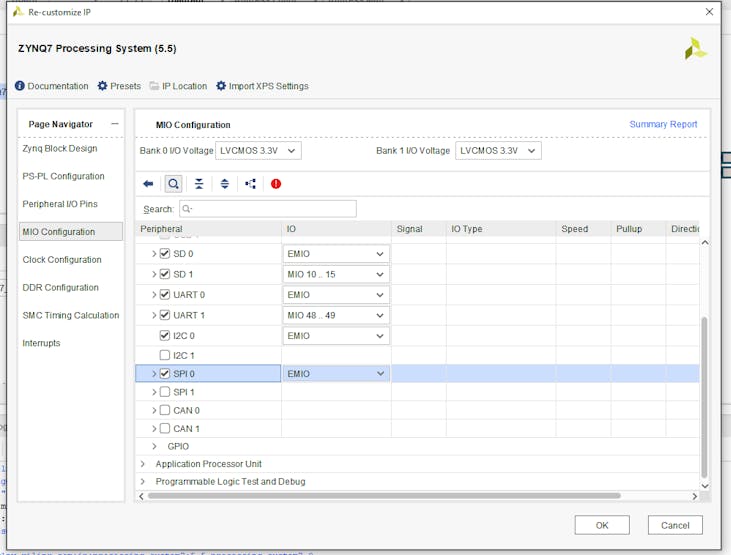Expand the Application Processor Unit row
731x555 pixels.
pyautogui.click(x=143, y=464)
